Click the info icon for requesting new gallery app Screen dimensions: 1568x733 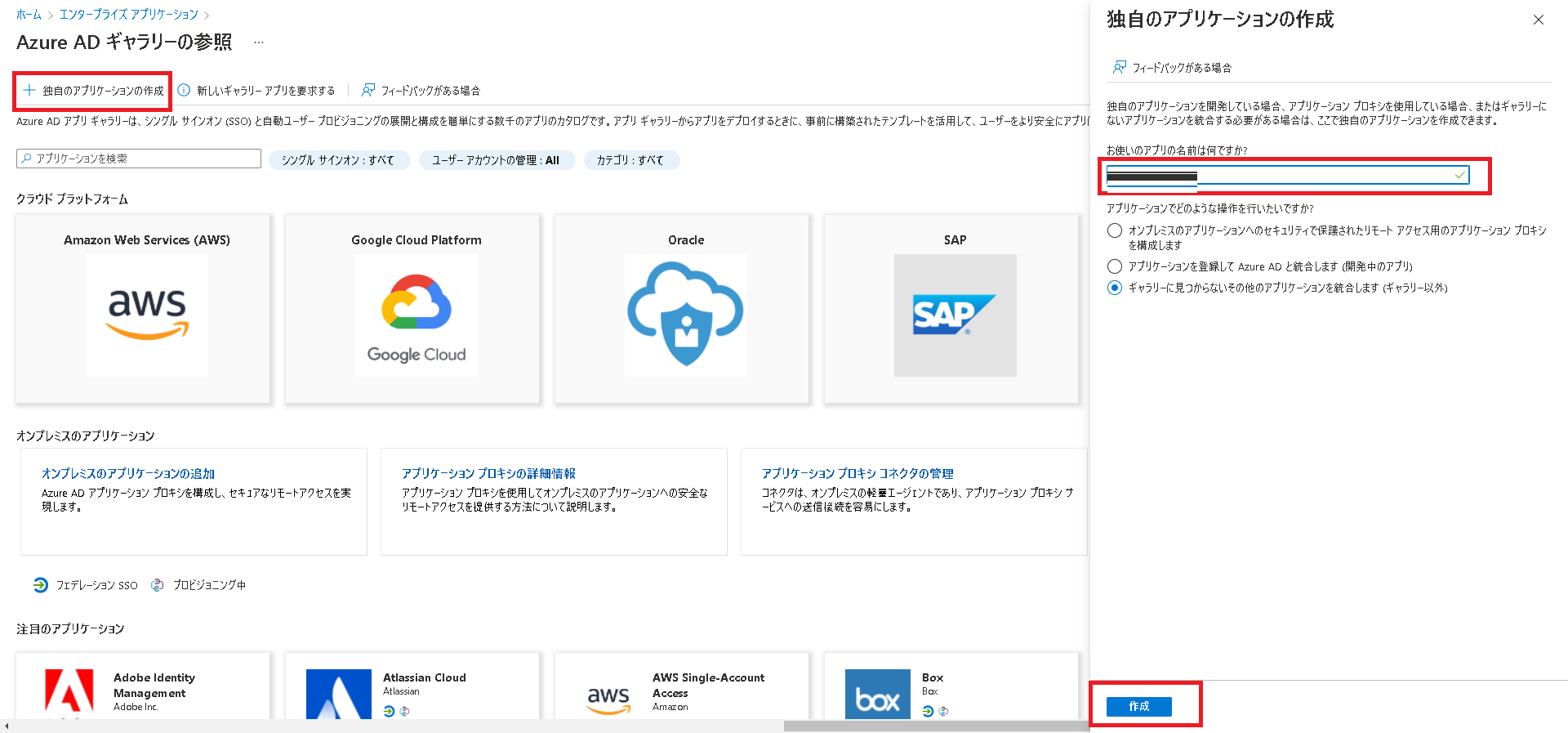[x=185, y=91]
